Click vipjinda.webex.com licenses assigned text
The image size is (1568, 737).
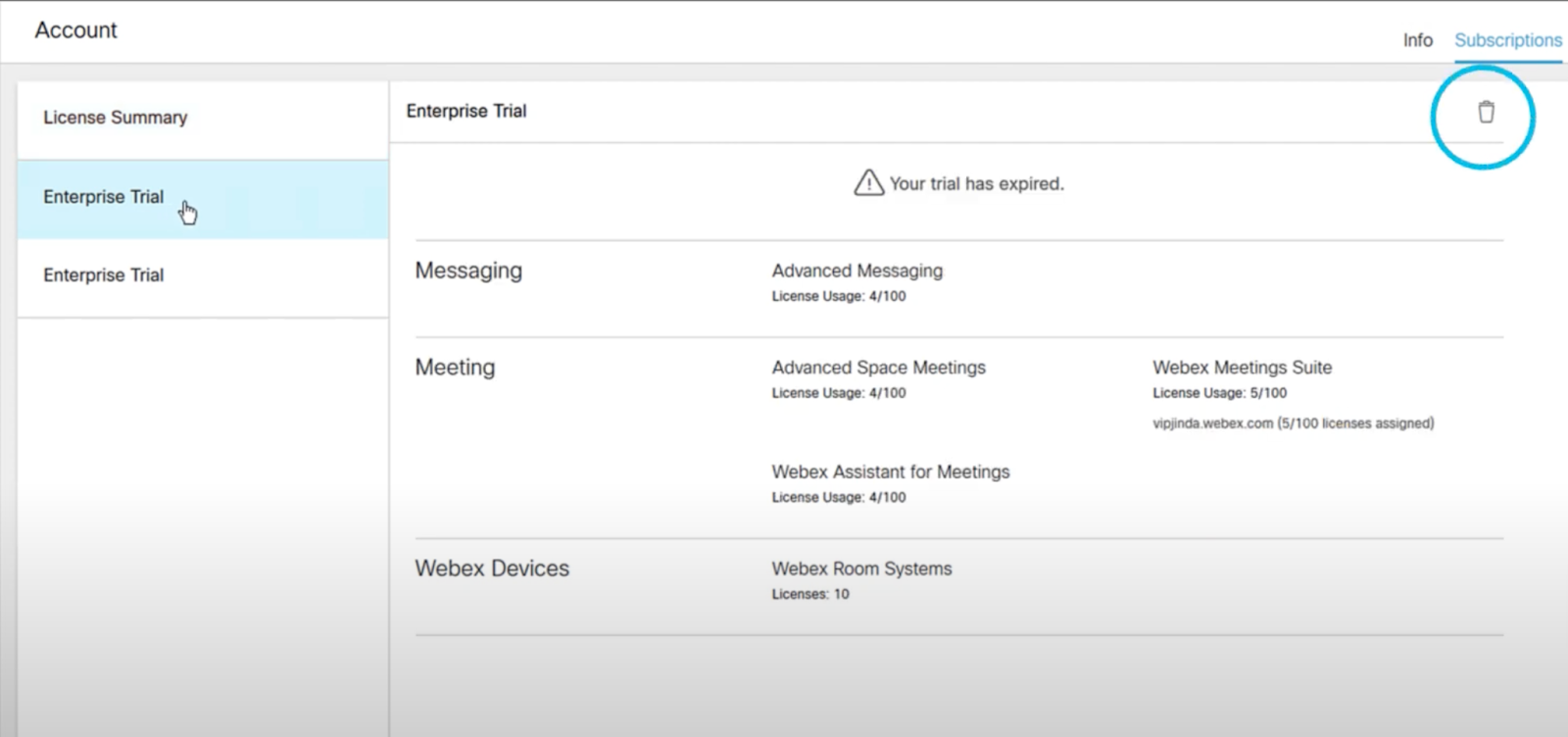[x=1293, y=423]
